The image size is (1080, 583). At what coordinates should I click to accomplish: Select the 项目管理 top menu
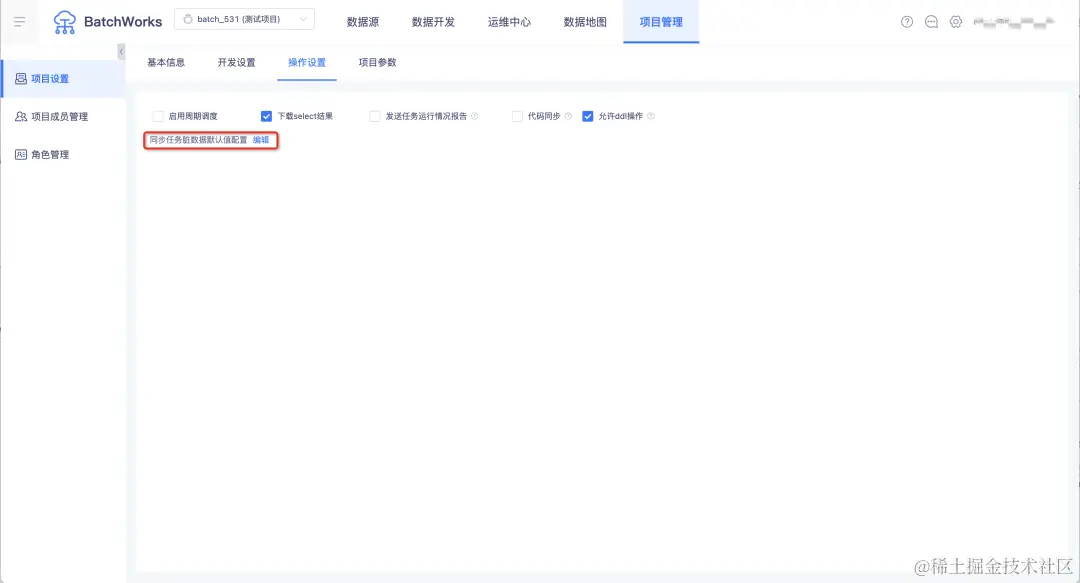(661, 22)
